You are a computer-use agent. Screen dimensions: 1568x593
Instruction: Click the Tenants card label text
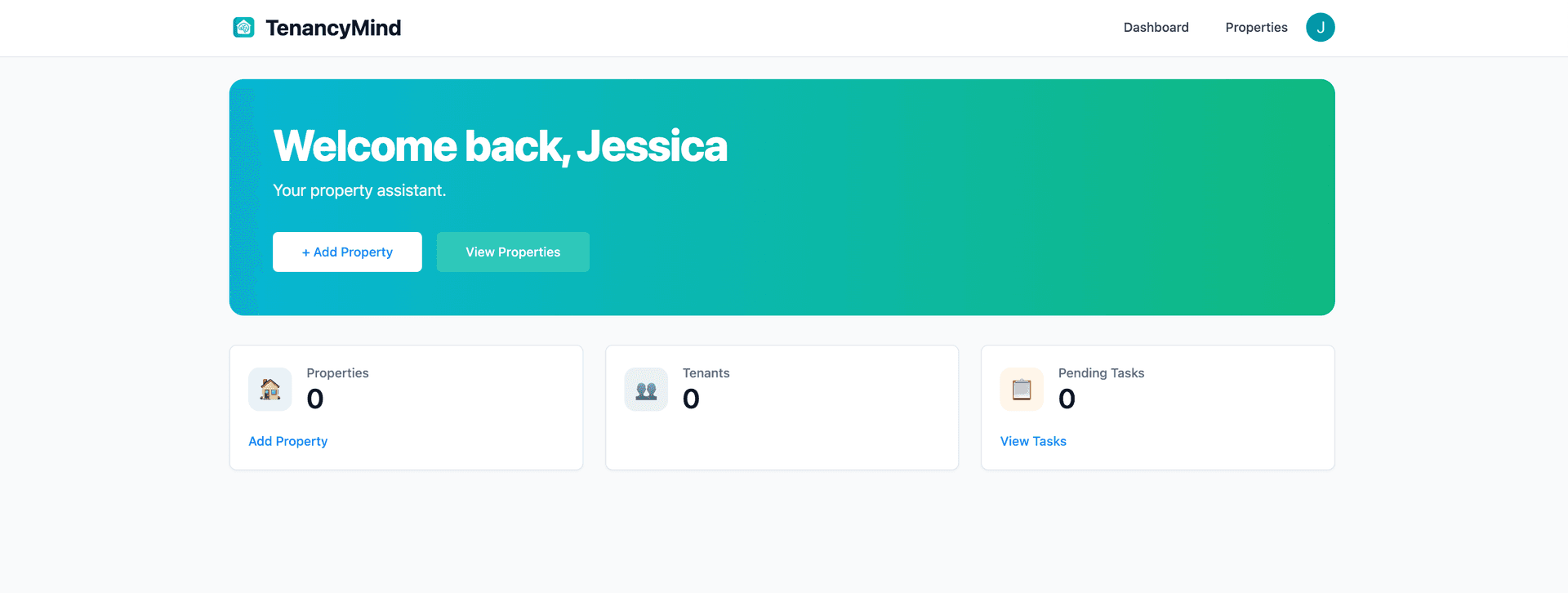[706, 373]
